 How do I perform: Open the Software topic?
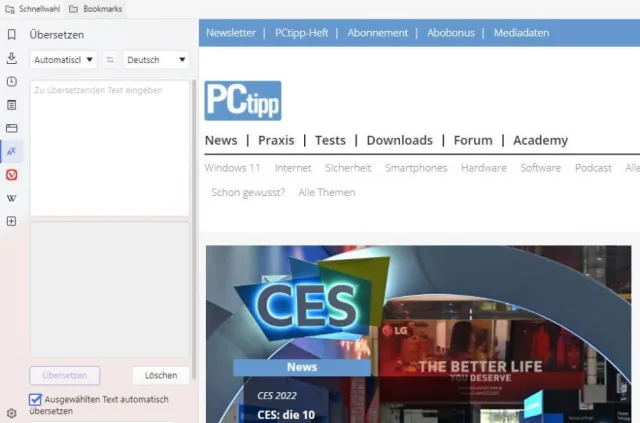(x=540, y=168)
